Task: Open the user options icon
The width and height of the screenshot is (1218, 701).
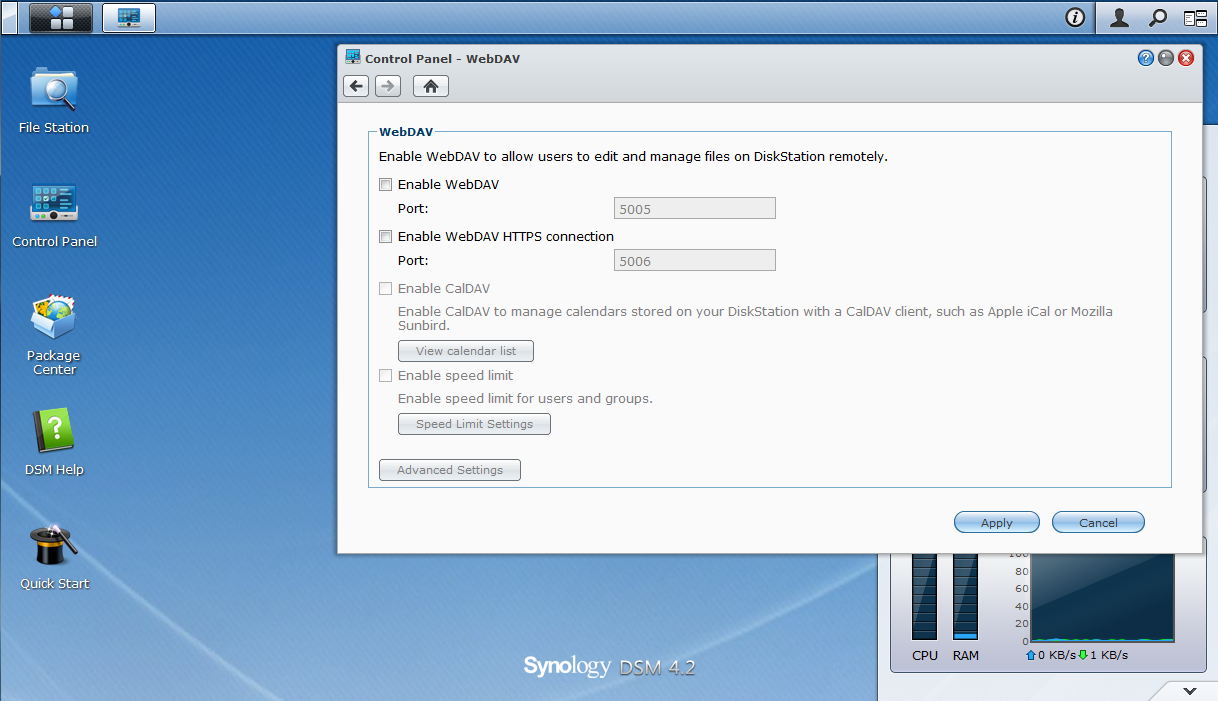Action: [1120, 17]
